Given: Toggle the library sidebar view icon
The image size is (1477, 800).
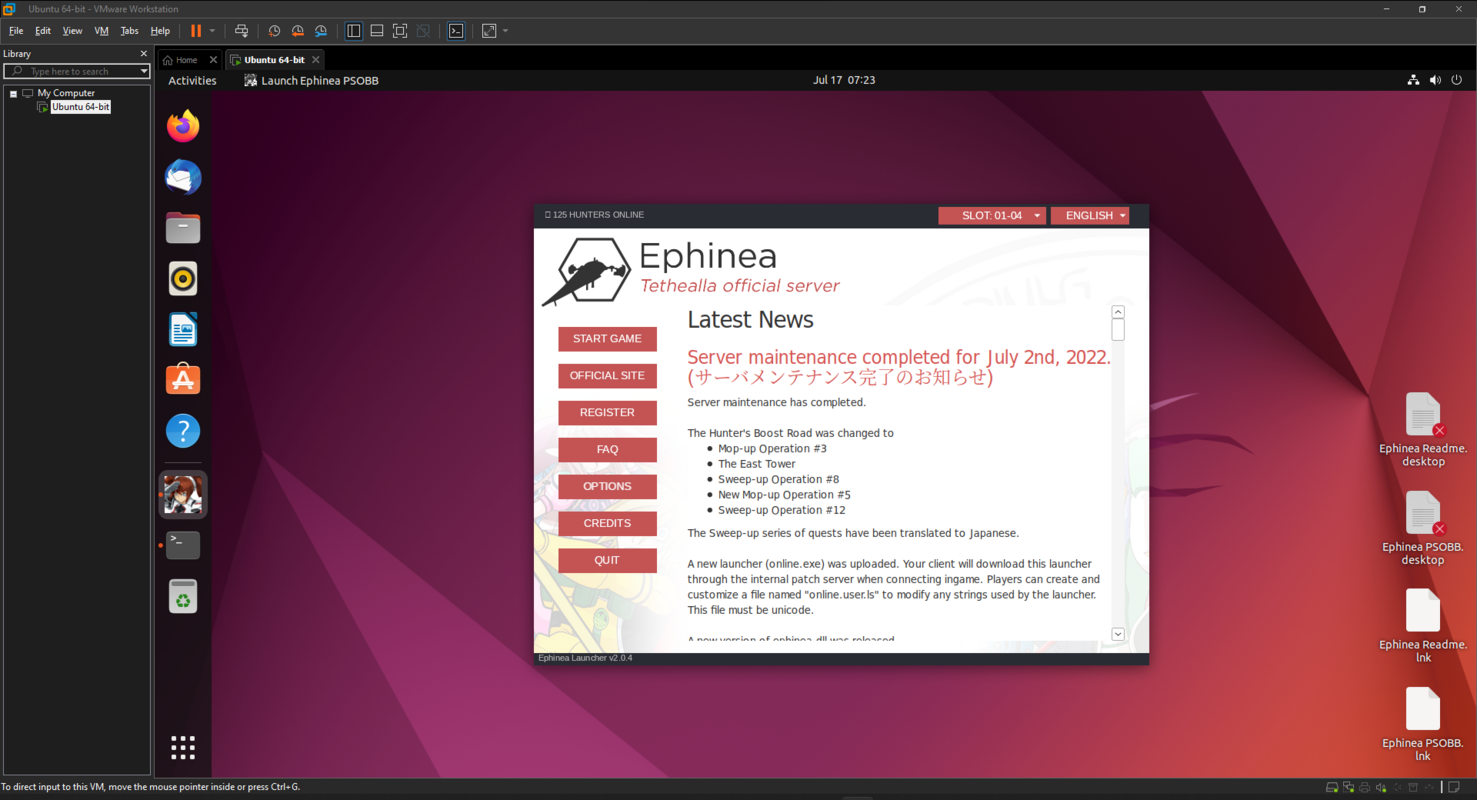Looking at the screenshot, I should pyautogui.click(x=353, y=31).
